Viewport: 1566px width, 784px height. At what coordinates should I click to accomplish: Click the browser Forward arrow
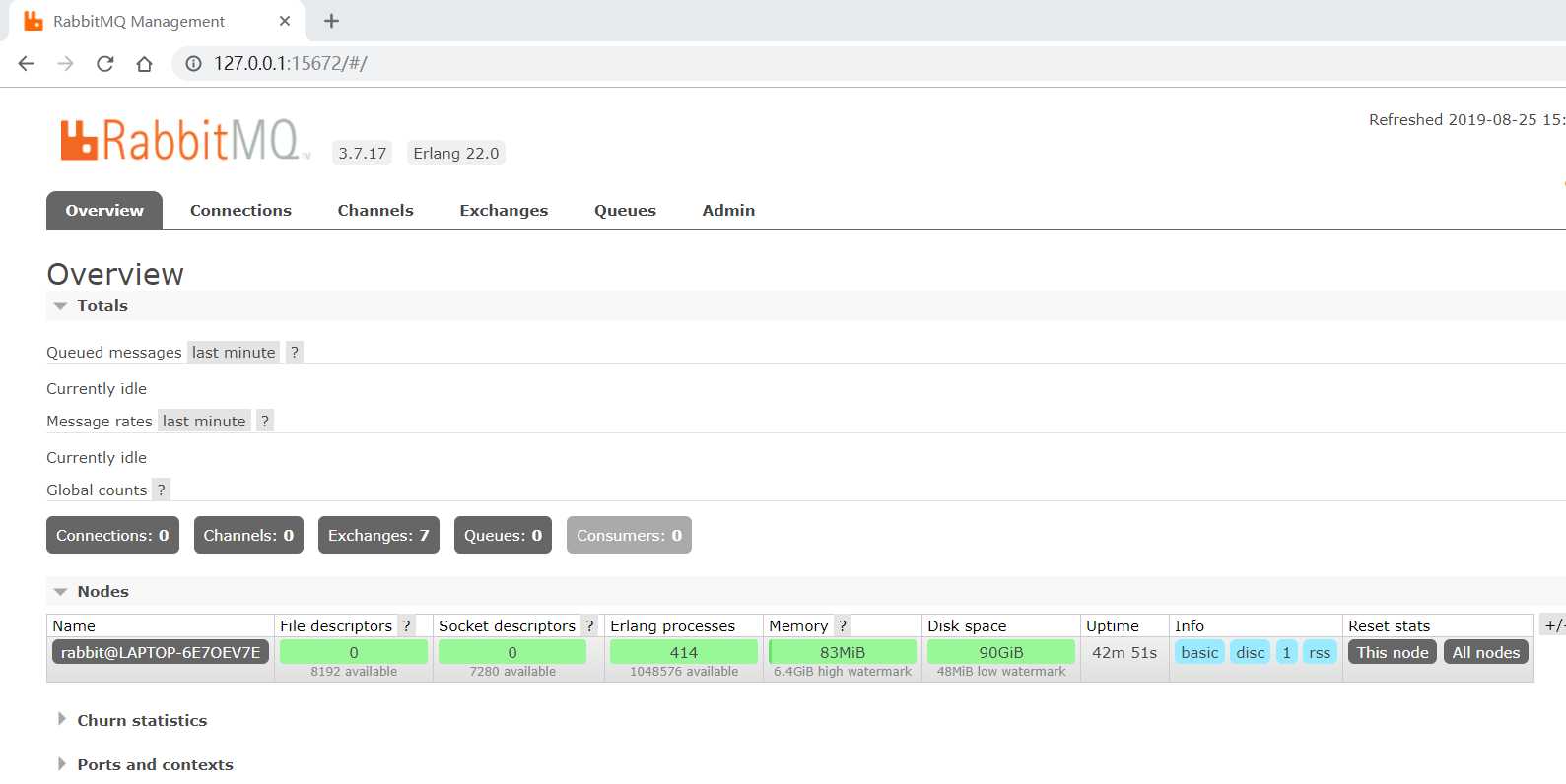tap(66, 63)
